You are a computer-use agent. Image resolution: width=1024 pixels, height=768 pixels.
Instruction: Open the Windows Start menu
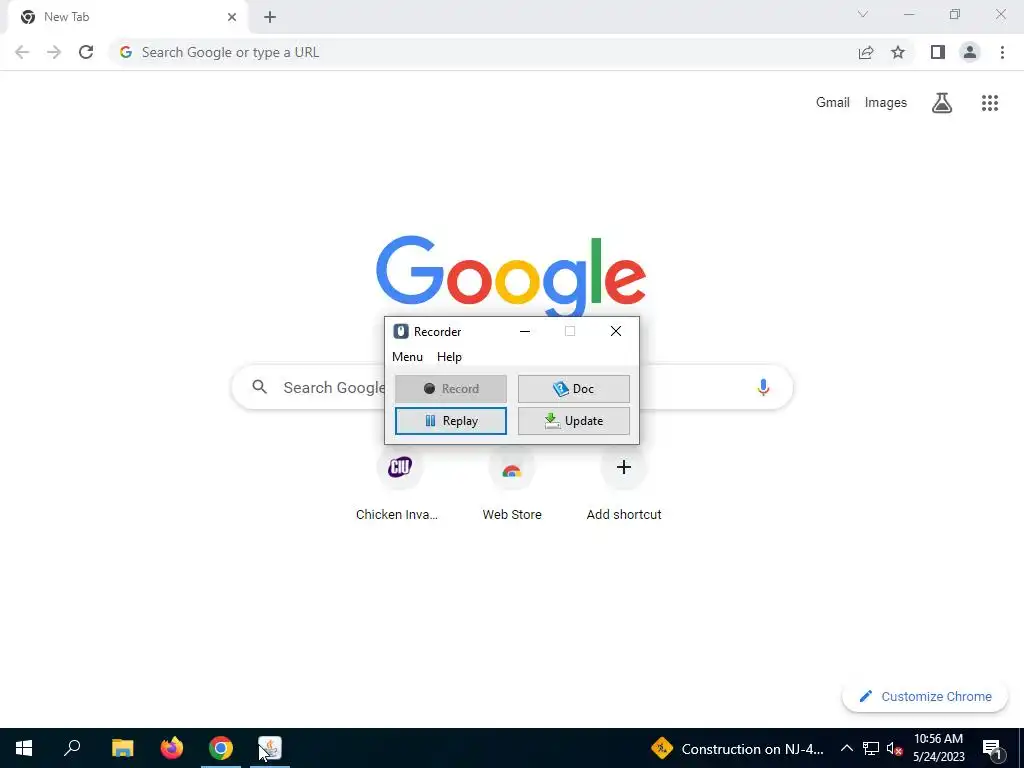(x=24, y=748)
